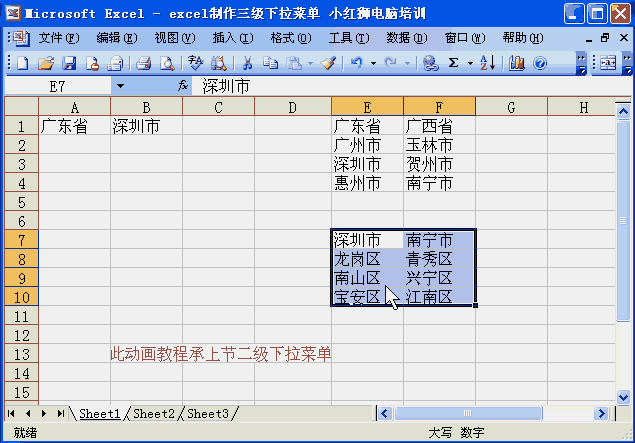Click the fx insert function icon

pyautogui.click(x=183, y=85)
